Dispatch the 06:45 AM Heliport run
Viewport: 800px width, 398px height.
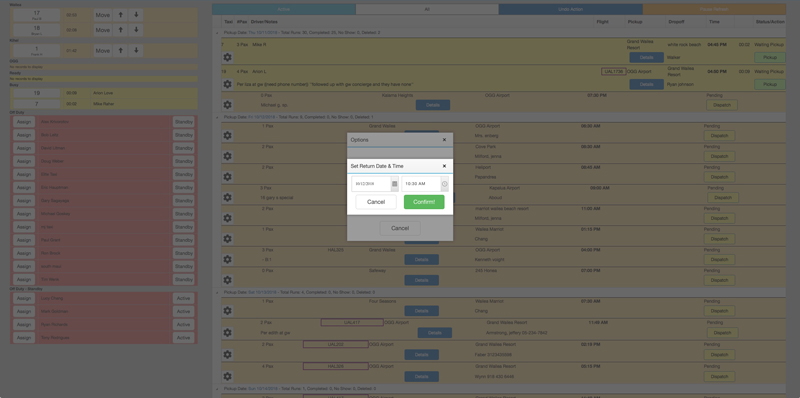(x=719, y=177)
